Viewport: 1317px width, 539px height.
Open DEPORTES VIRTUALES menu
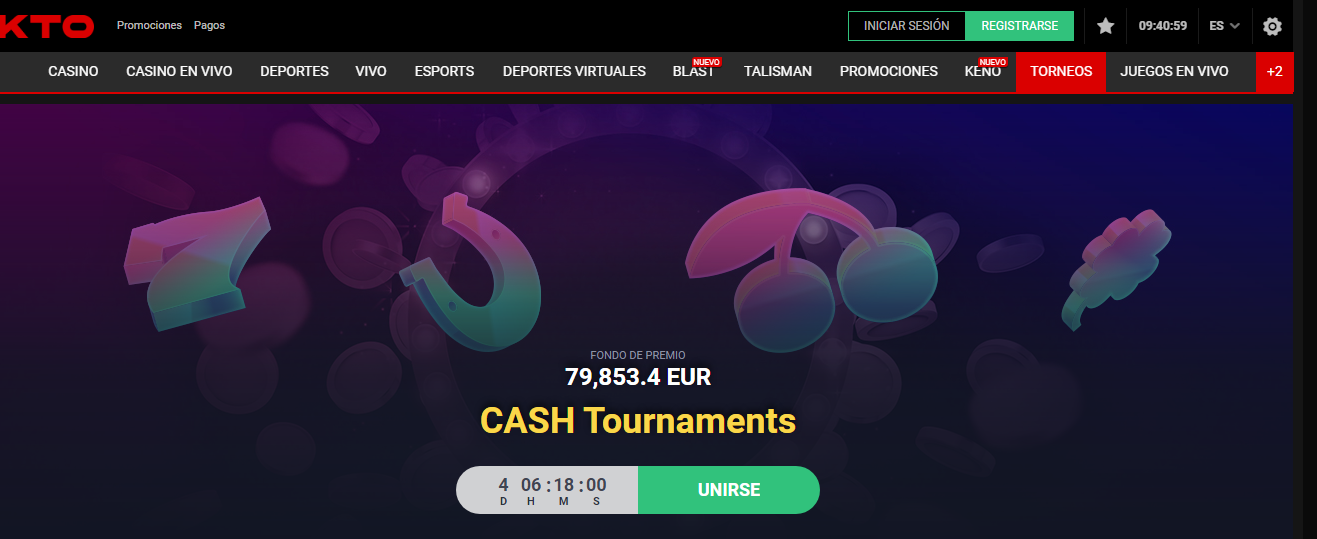click(574, 72)
